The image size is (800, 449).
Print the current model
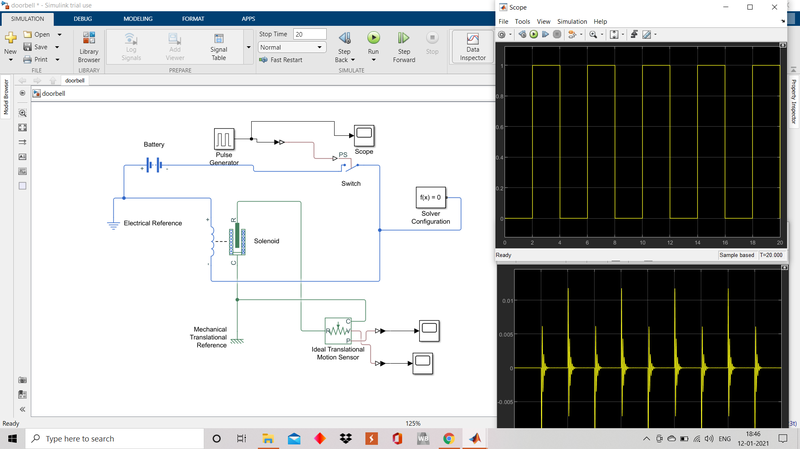point(36,60)
